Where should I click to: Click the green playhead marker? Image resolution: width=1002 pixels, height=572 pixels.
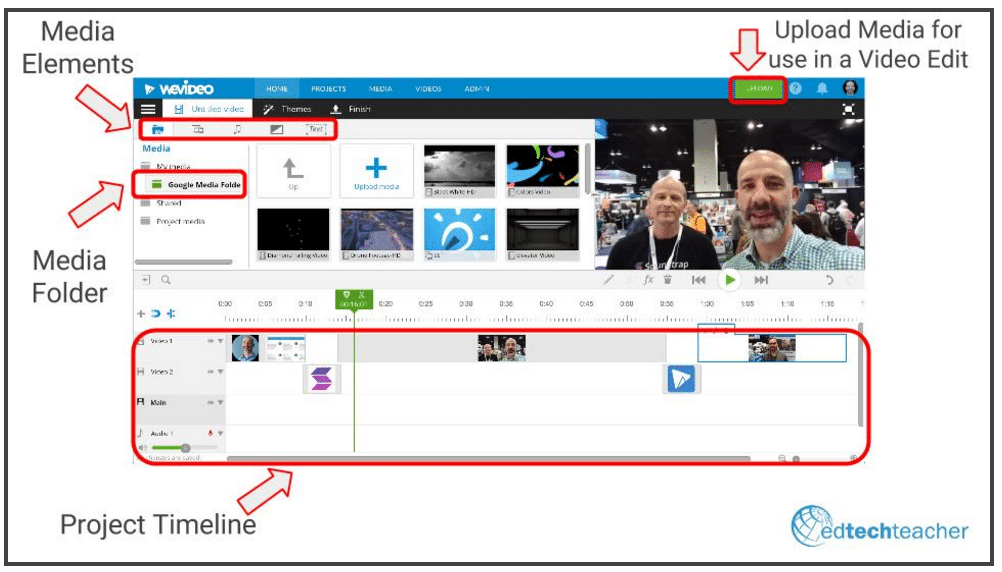353,299
